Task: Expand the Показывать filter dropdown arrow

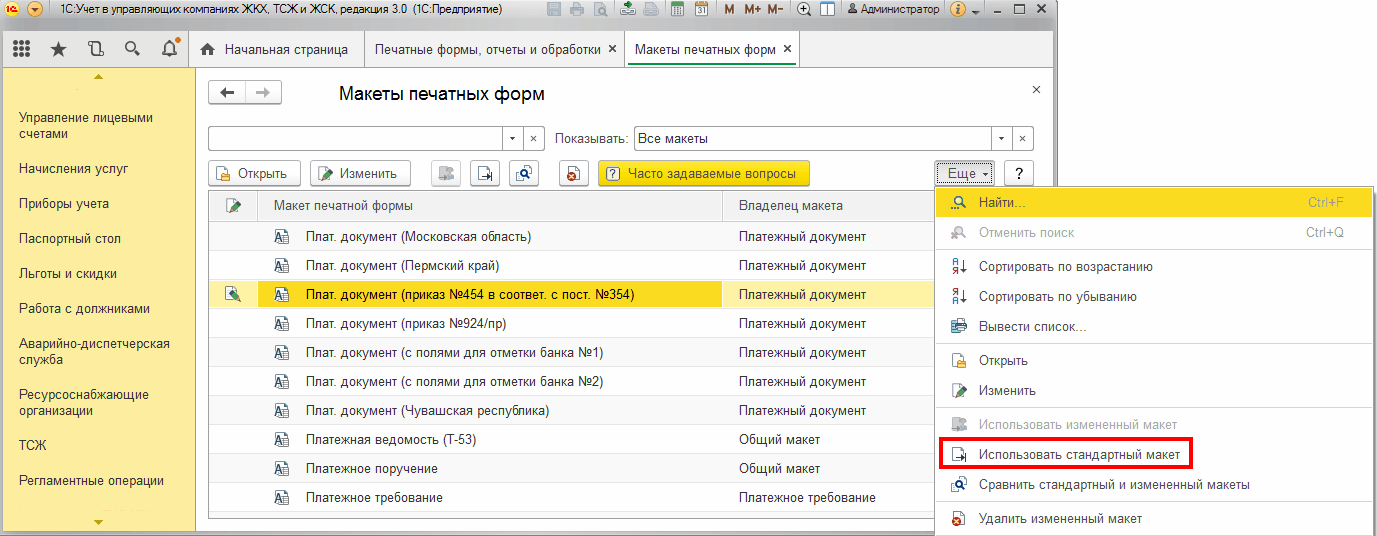Action: click(x=1002, y=139)
